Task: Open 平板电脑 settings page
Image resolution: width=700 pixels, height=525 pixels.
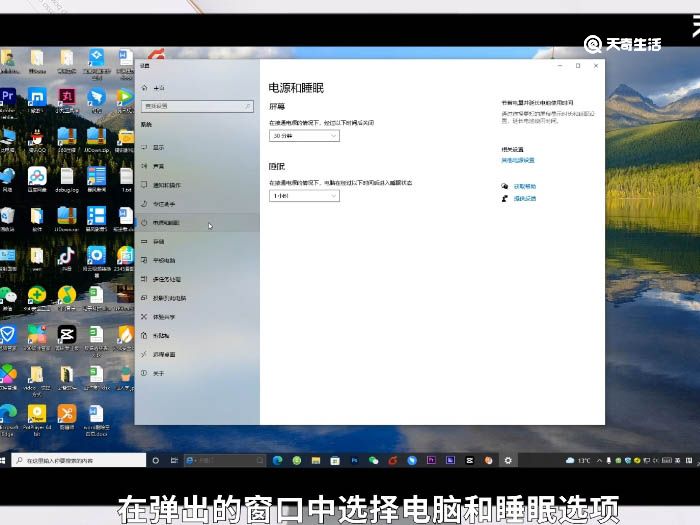Action: [x=164, y=260]
